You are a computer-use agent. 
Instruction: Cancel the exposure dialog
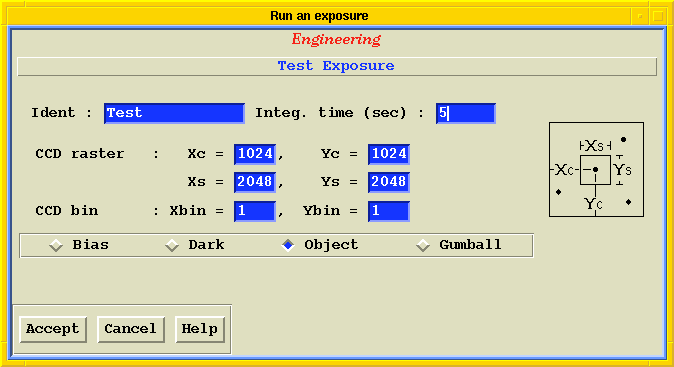pyautogui.click(x=131, y=330)
